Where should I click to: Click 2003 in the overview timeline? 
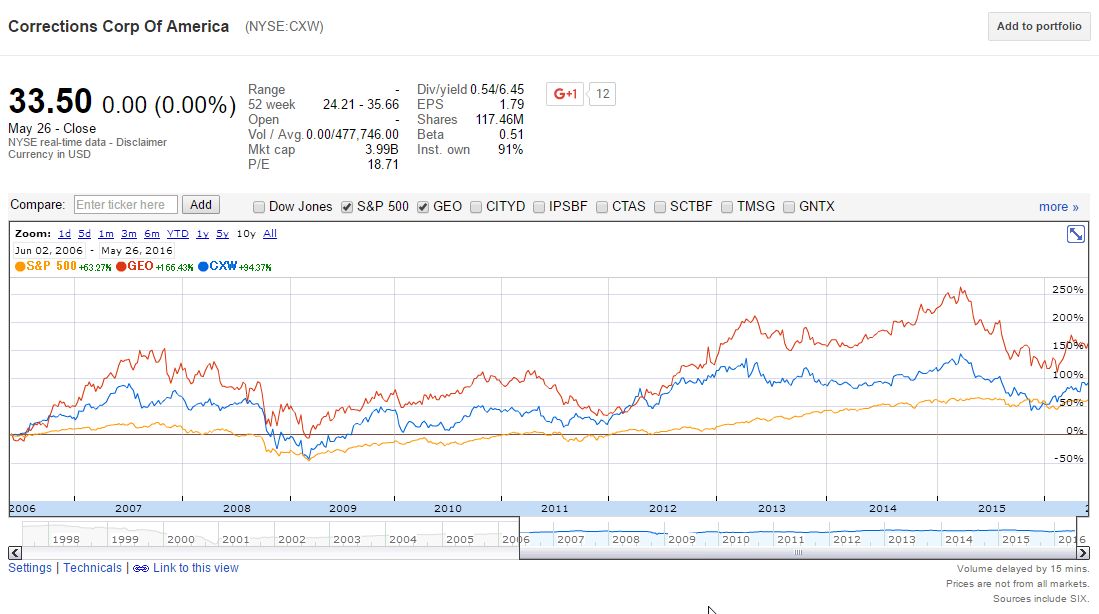[x=347, y=540]
